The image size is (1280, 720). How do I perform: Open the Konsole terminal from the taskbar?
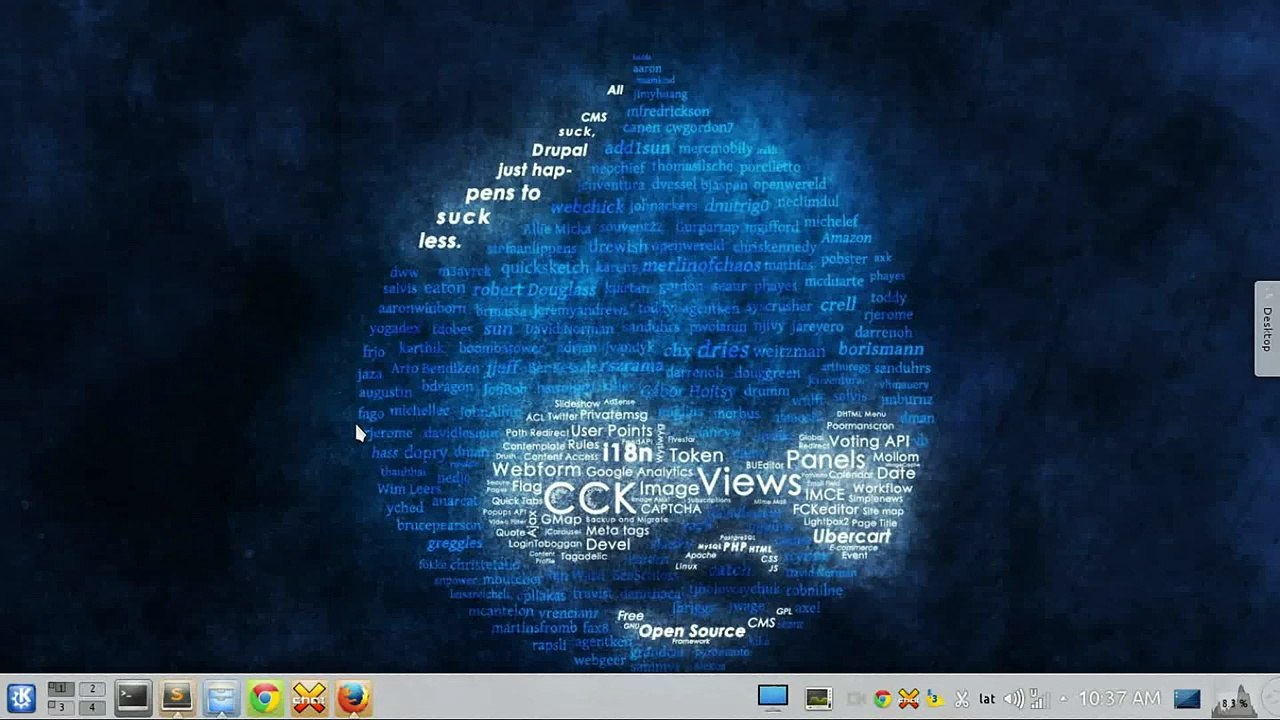132,697
